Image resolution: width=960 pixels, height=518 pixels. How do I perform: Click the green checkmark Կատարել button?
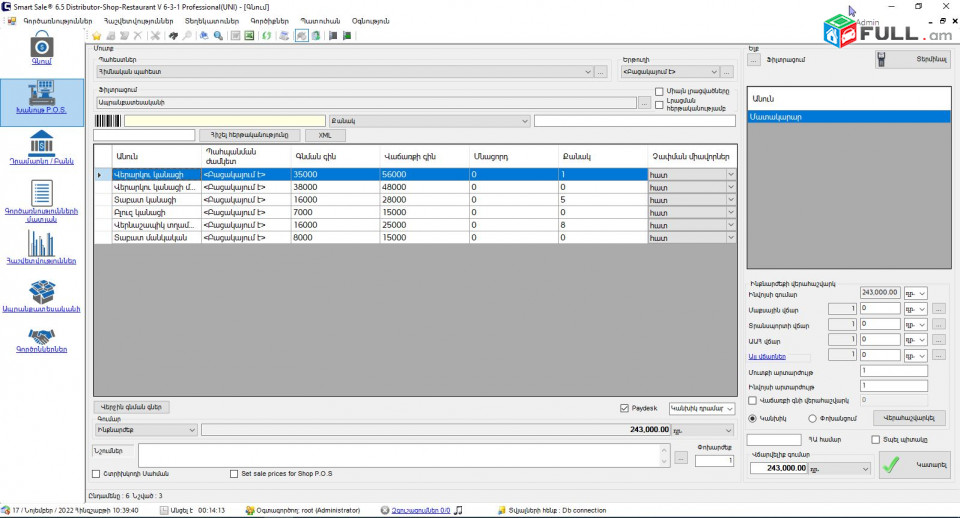tap(914, 465)
